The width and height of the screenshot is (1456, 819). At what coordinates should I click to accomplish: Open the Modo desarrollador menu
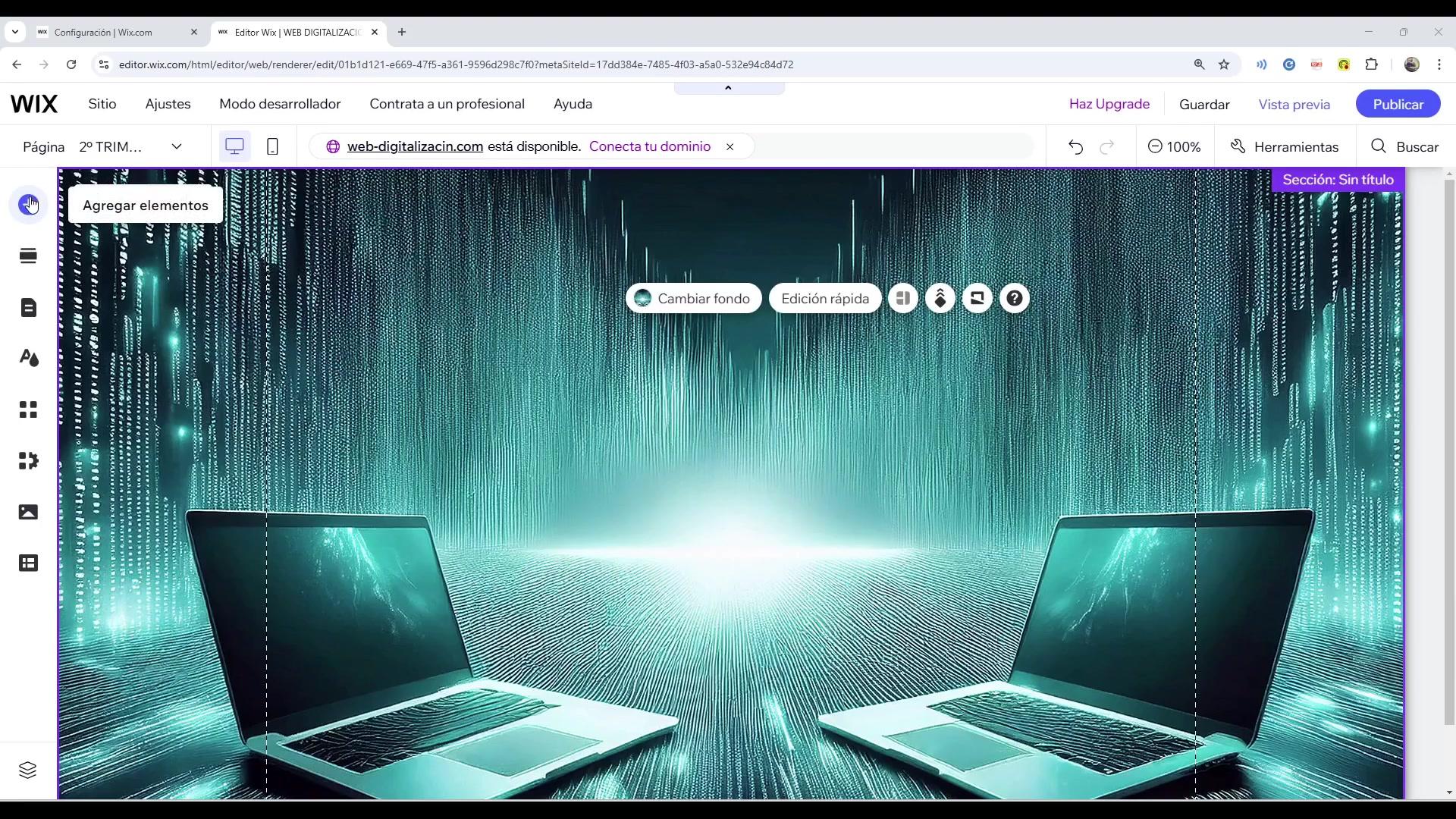[280, 104]
